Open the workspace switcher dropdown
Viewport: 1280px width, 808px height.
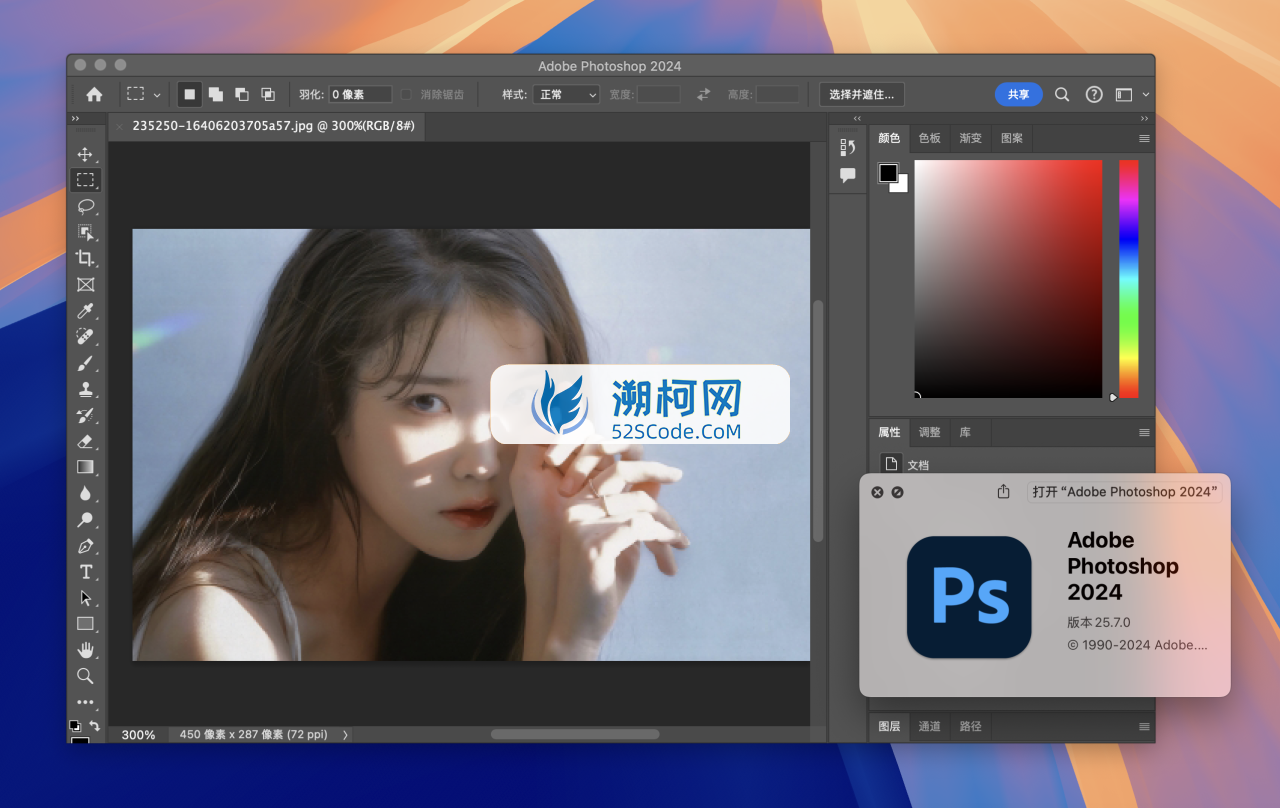[x=1131, y=94]
